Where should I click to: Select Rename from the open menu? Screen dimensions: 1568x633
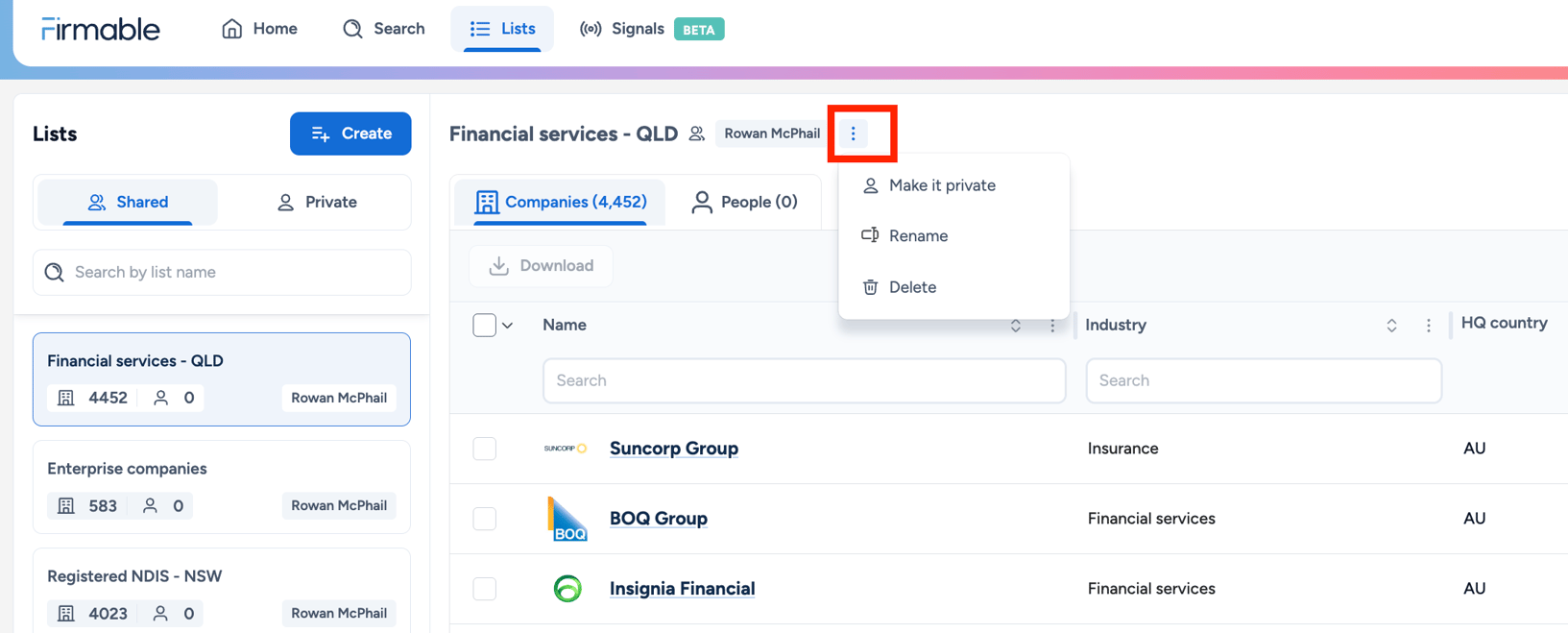coord(920,235)
